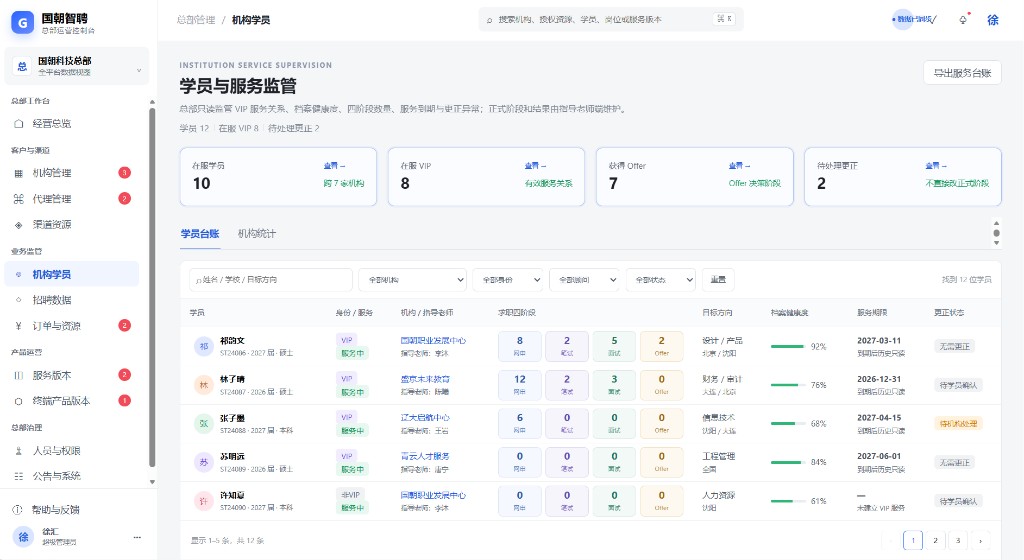Click the 林 avatar of student 林了晴

(x=204, y=385)
